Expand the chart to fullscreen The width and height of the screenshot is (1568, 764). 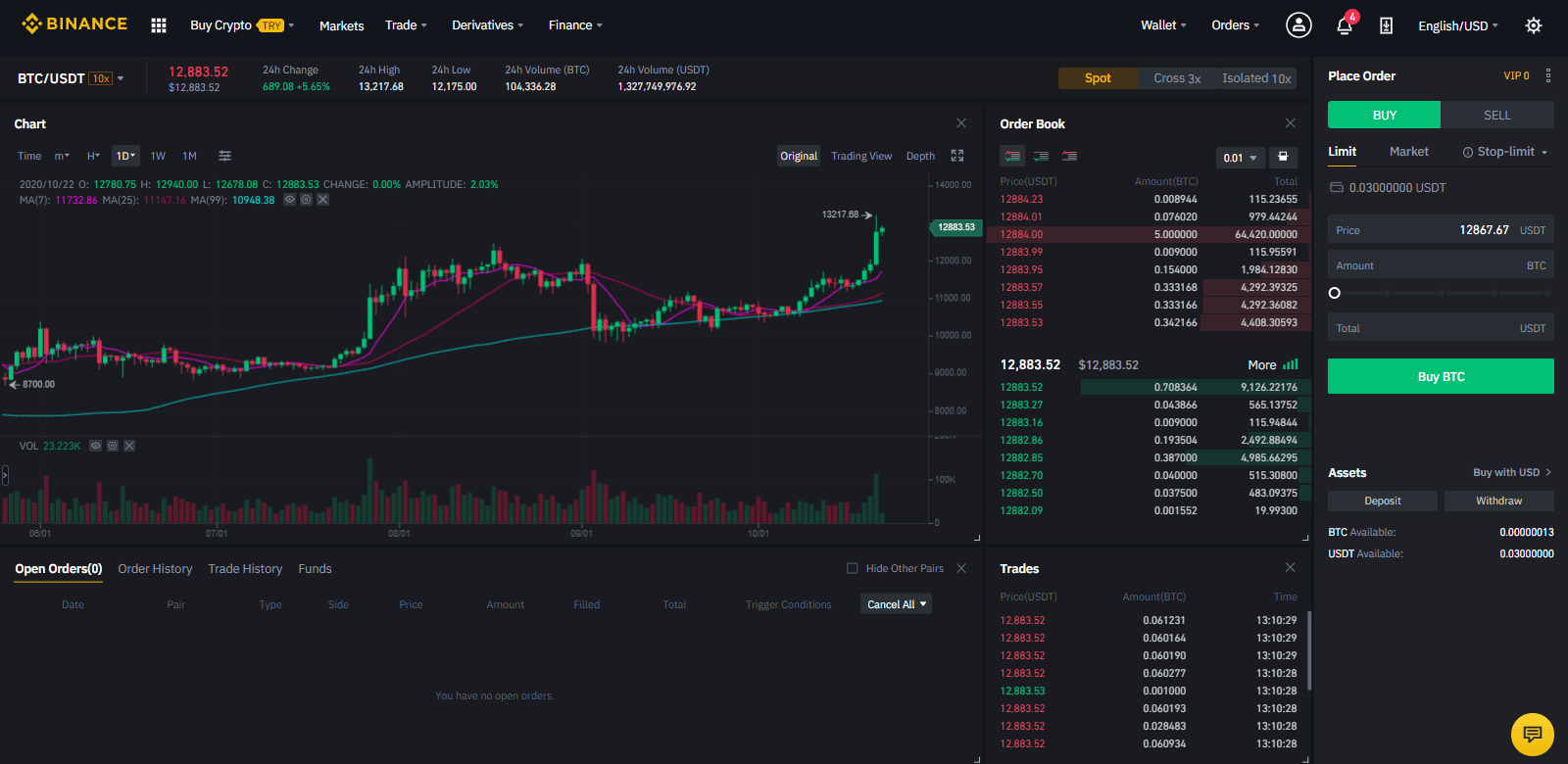click(957, 156)
